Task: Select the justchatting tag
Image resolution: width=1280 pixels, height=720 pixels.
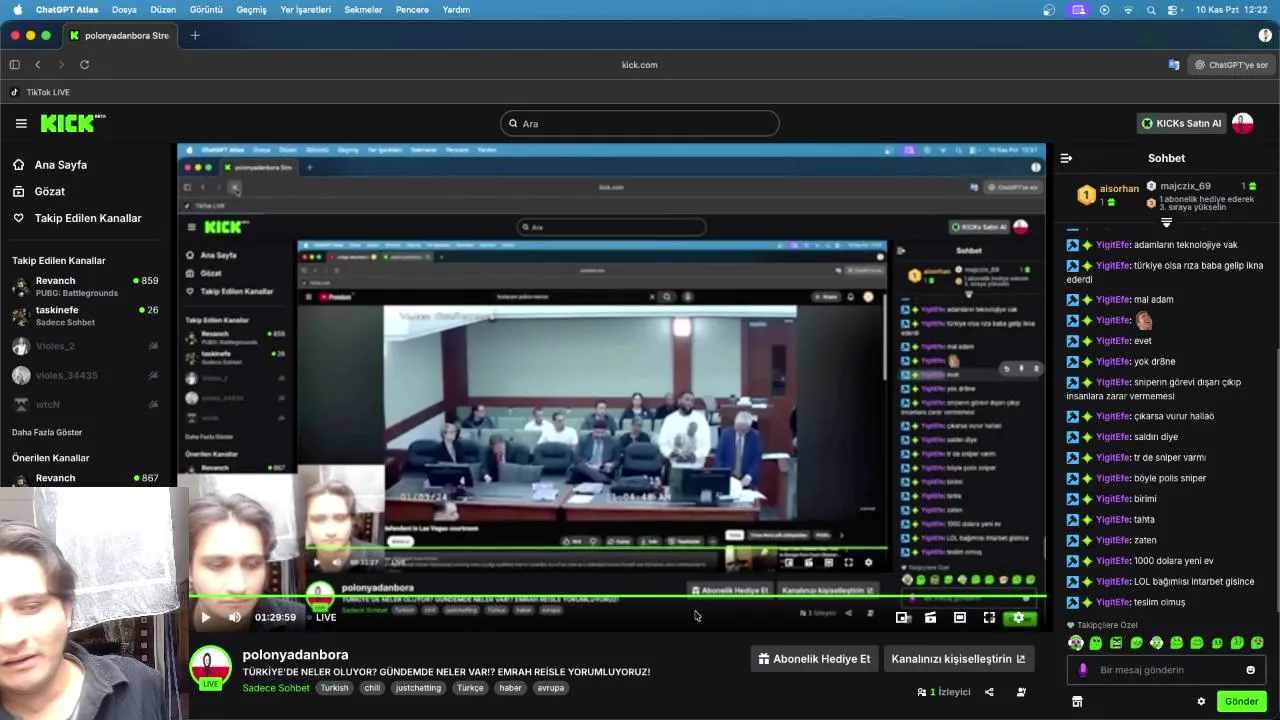Action: [418, 688]
